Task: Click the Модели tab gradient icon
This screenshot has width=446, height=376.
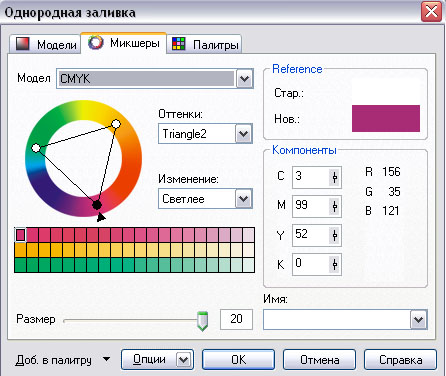Action: click(23, 44)
